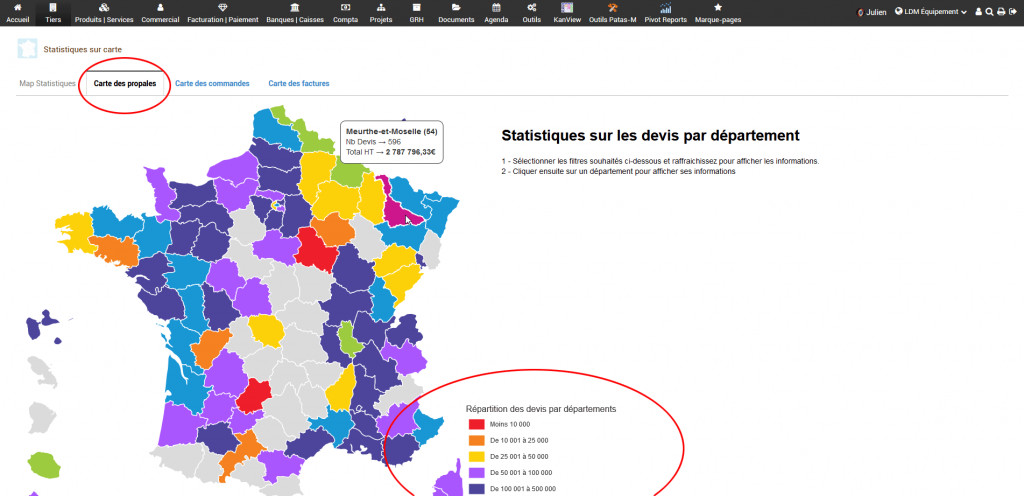Click the logout icon
The width and height of the screenshot is (1024, 496).
[1013, 12]
